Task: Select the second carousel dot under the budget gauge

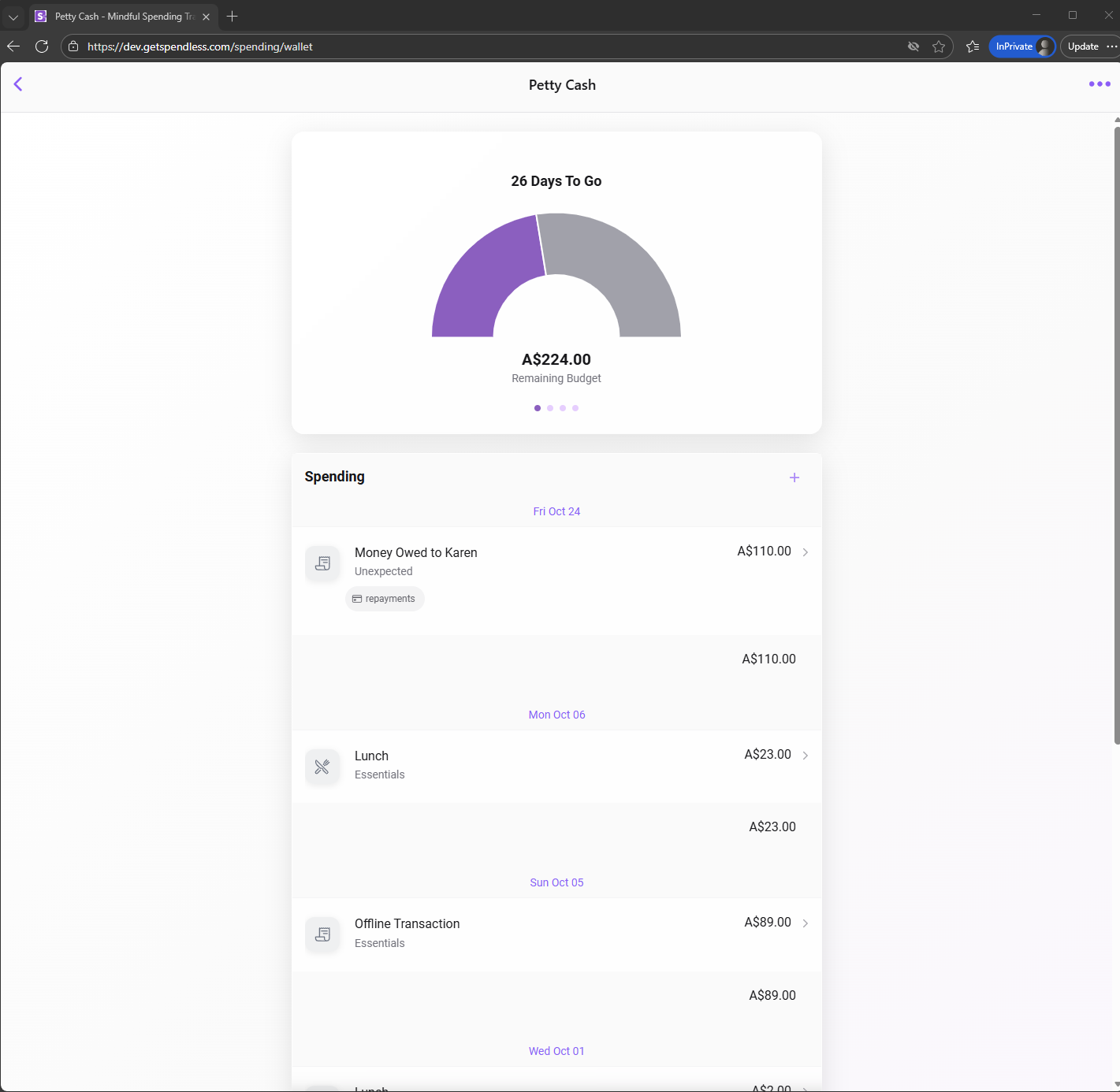Action: pos(550,408)
